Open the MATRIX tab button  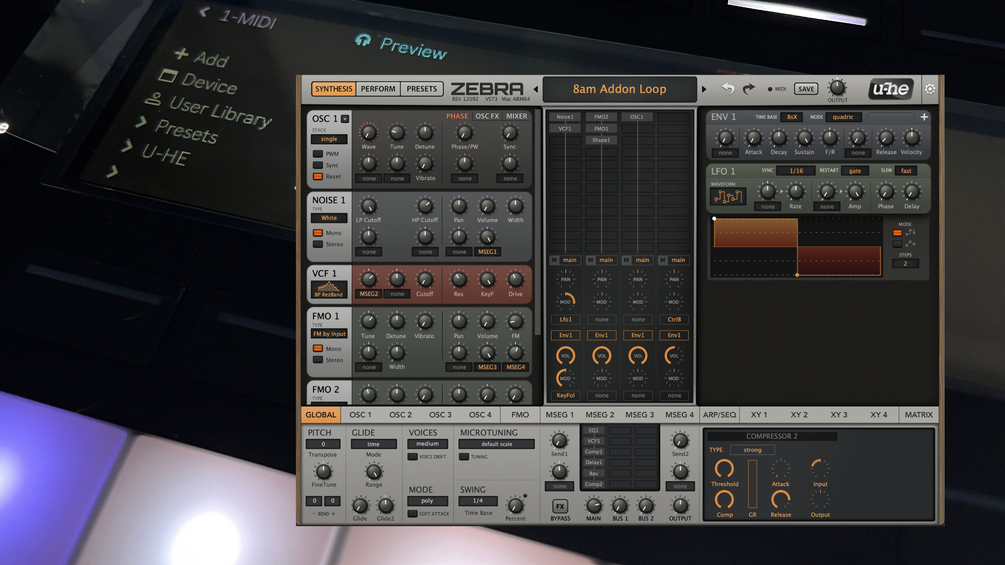918,414
